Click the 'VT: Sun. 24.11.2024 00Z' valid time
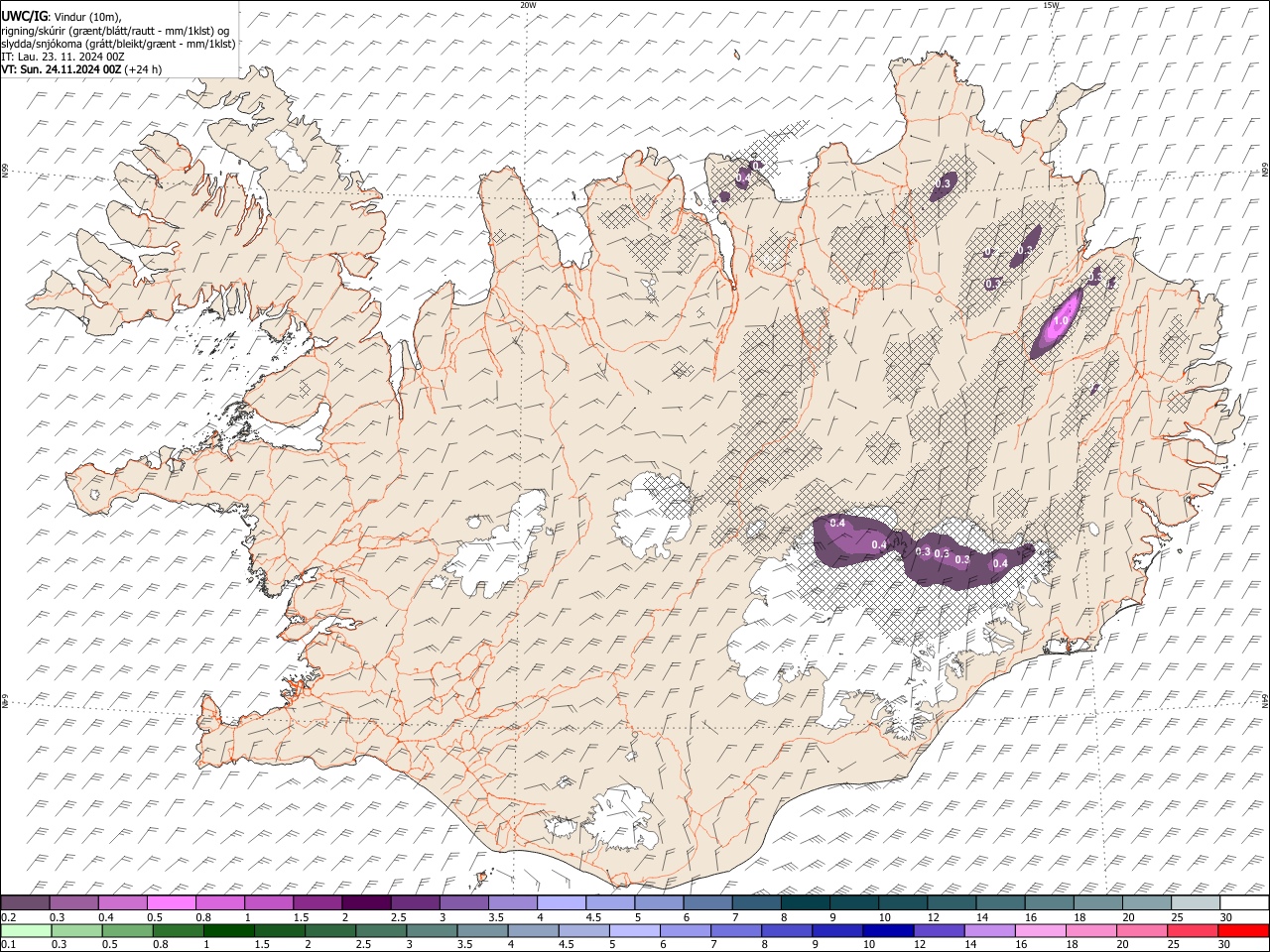The image size is (1270, 952). pyautogui.click(x=62, y=69)
